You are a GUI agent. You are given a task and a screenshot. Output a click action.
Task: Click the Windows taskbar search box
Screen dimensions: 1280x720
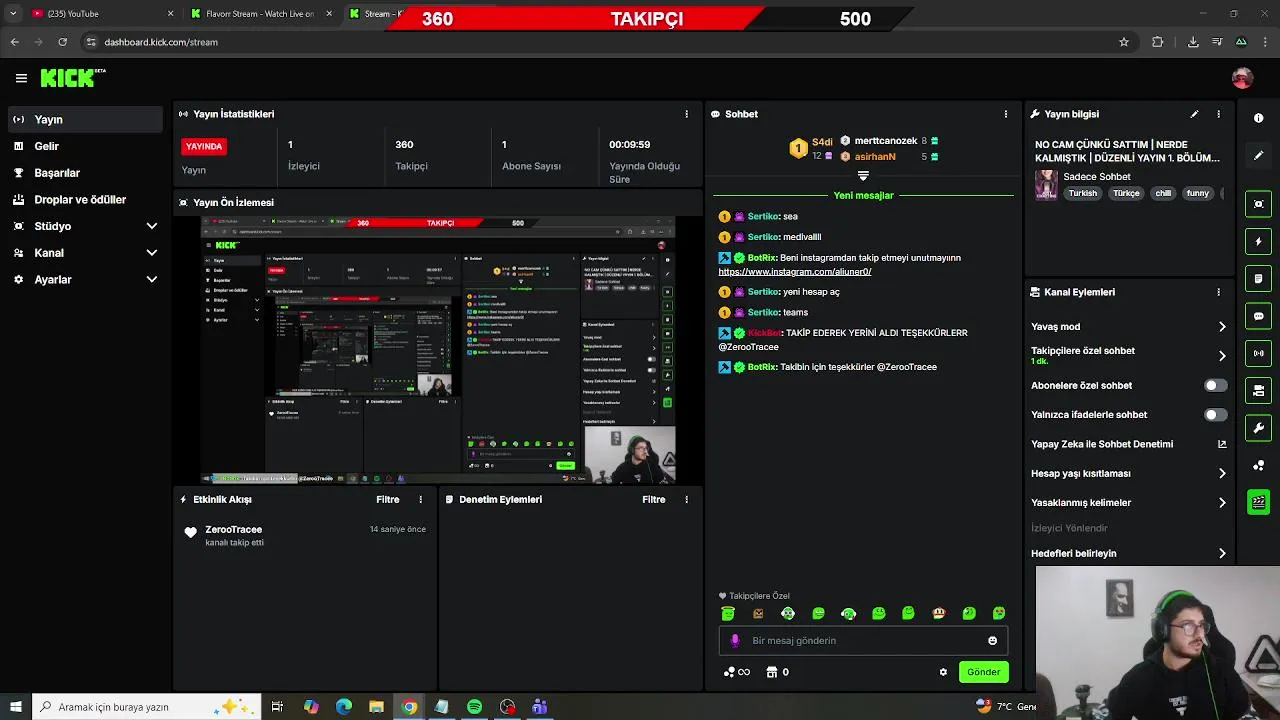pyautogui.click(x=146, y=707)
